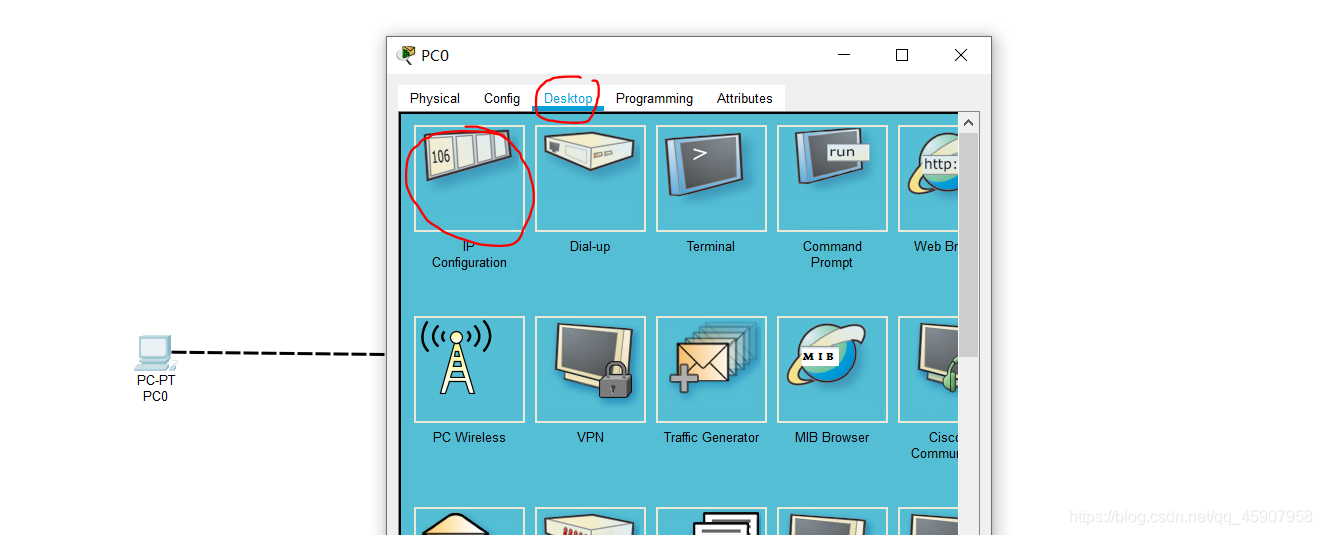
Task: Click the 'VPN' label text
Action: [590, 437]
